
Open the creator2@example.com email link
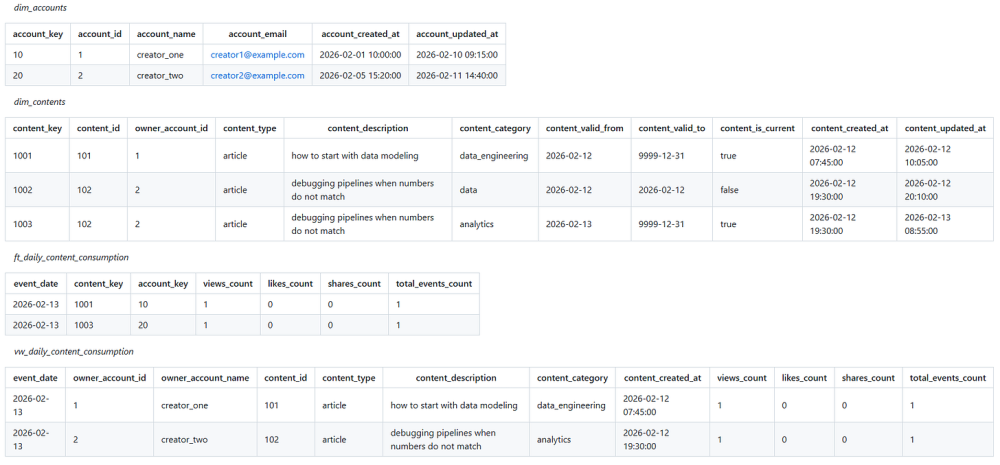coord(258,75)
